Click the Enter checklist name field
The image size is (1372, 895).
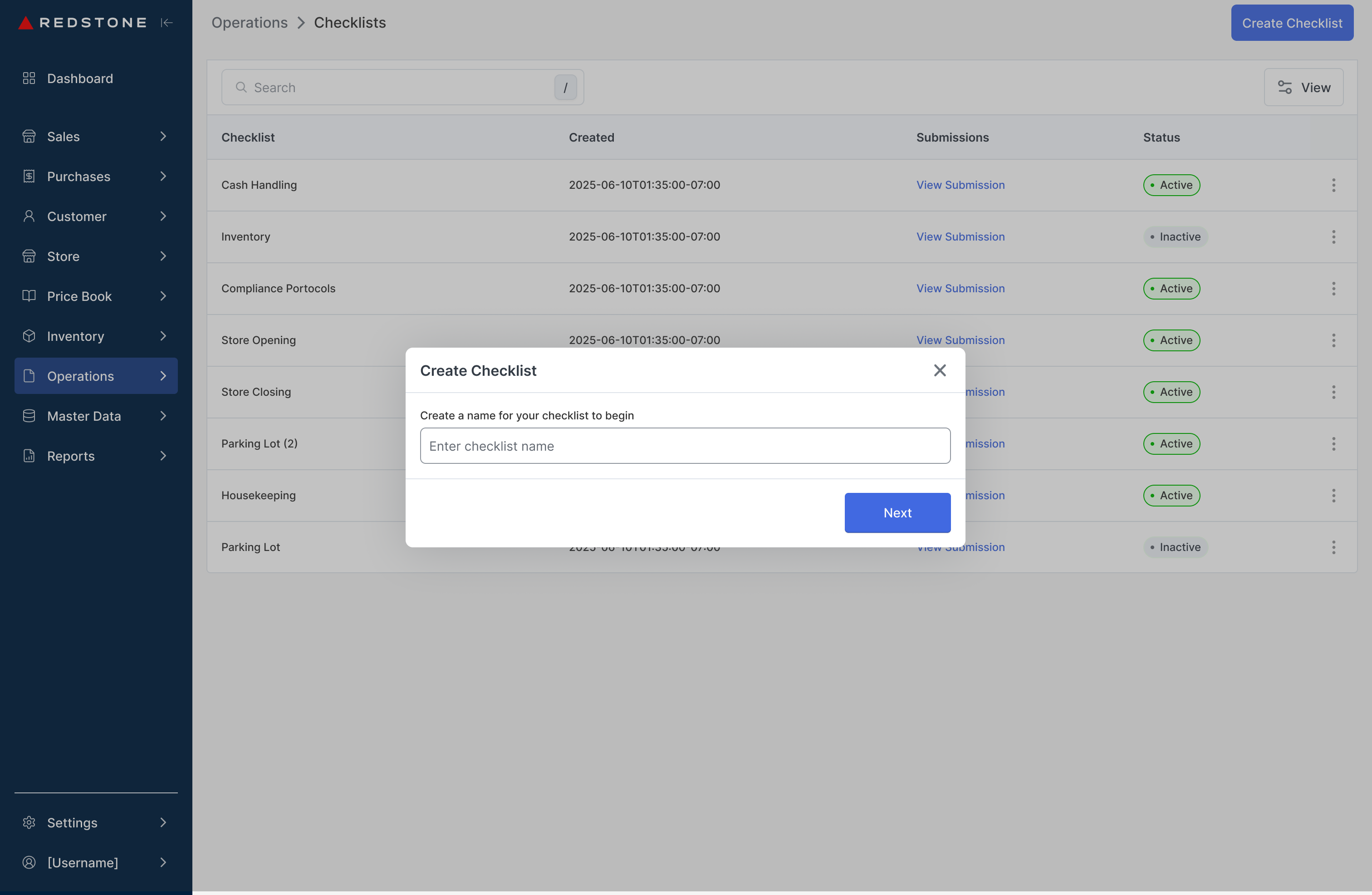[x=685, y=446]
